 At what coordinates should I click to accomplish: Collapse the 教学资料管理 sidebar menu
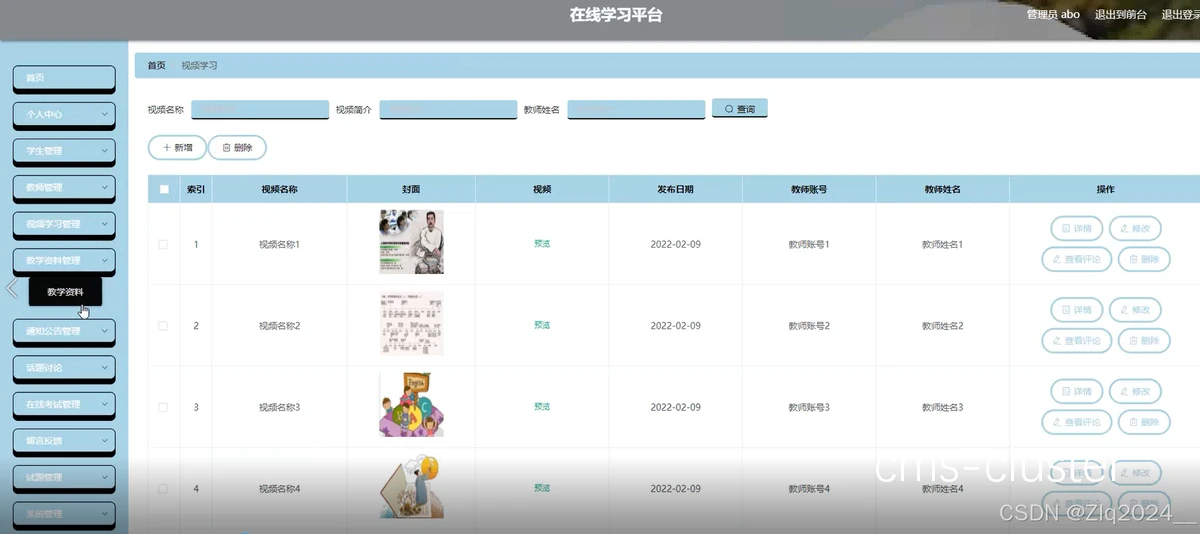tap(64, 260)
